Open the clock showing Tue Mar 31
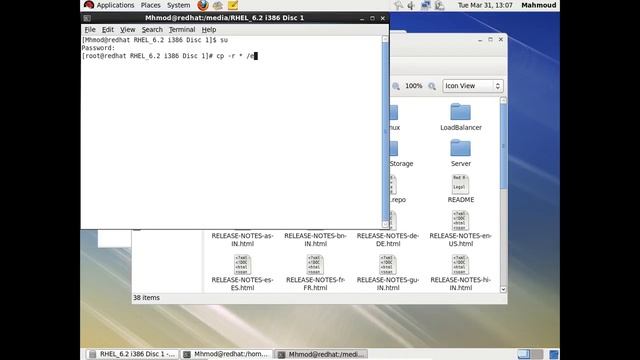 [x=485, y=5]
